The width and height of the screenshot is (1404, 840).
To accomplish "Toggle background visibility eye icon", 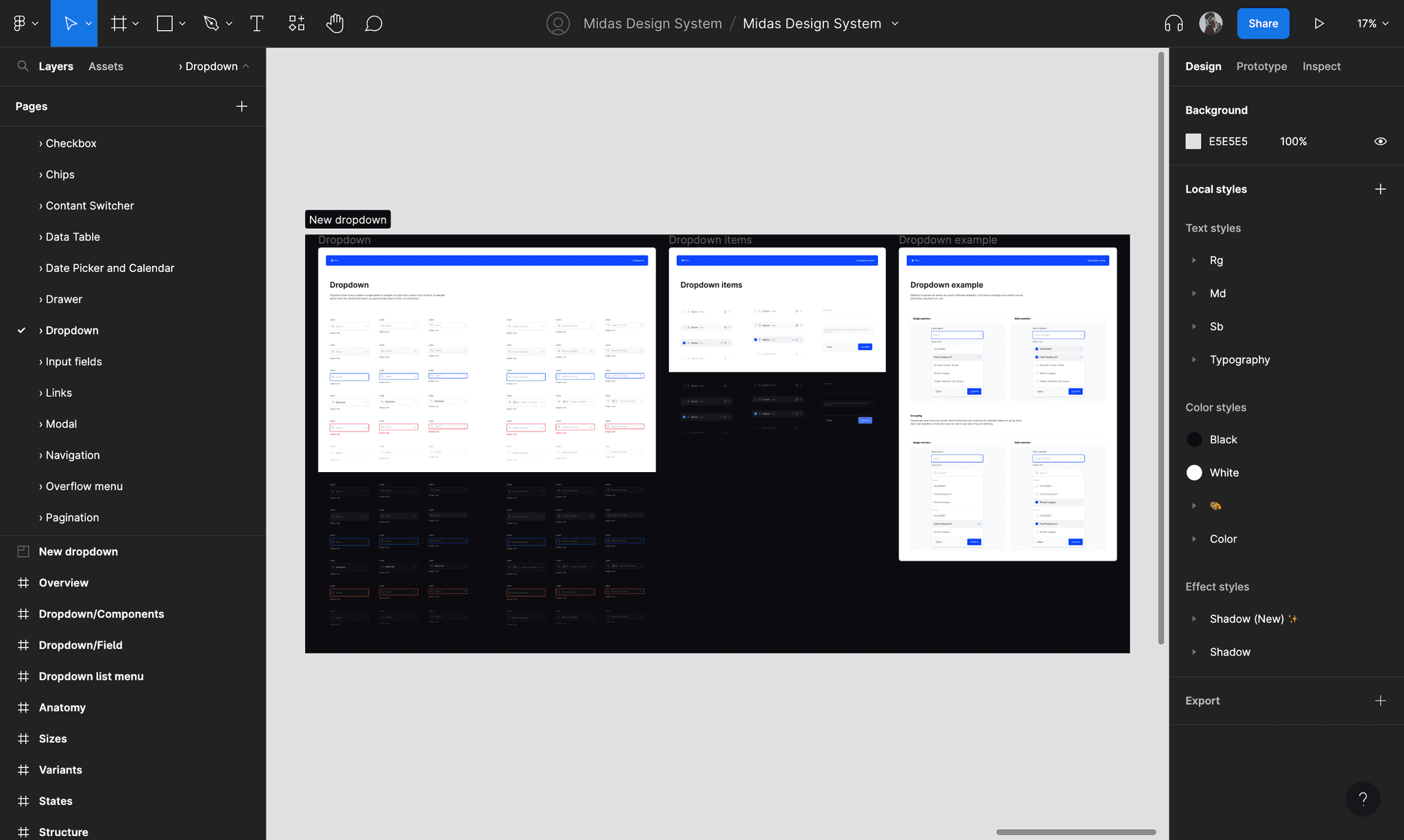I will click(x=1380, y=141).
